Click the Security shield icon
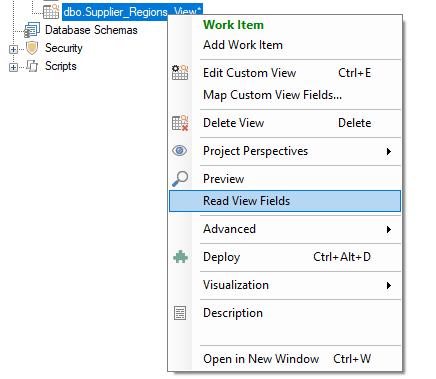436x379 pixels. 32,48
